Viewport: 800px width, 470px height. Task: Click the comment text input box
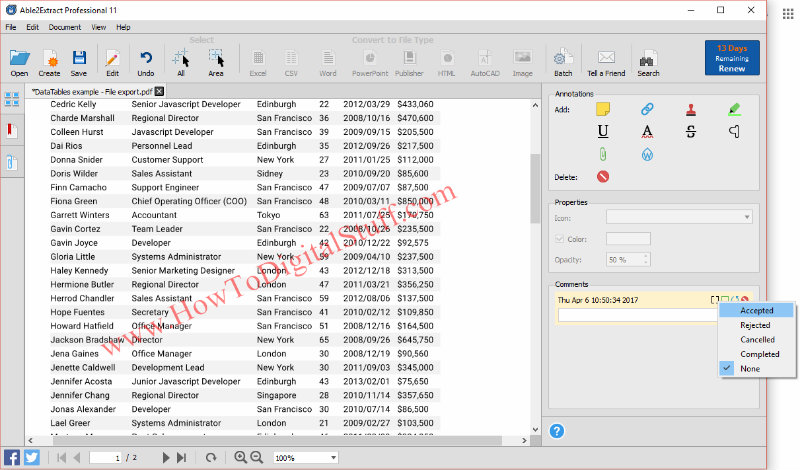tap(638, 316)
